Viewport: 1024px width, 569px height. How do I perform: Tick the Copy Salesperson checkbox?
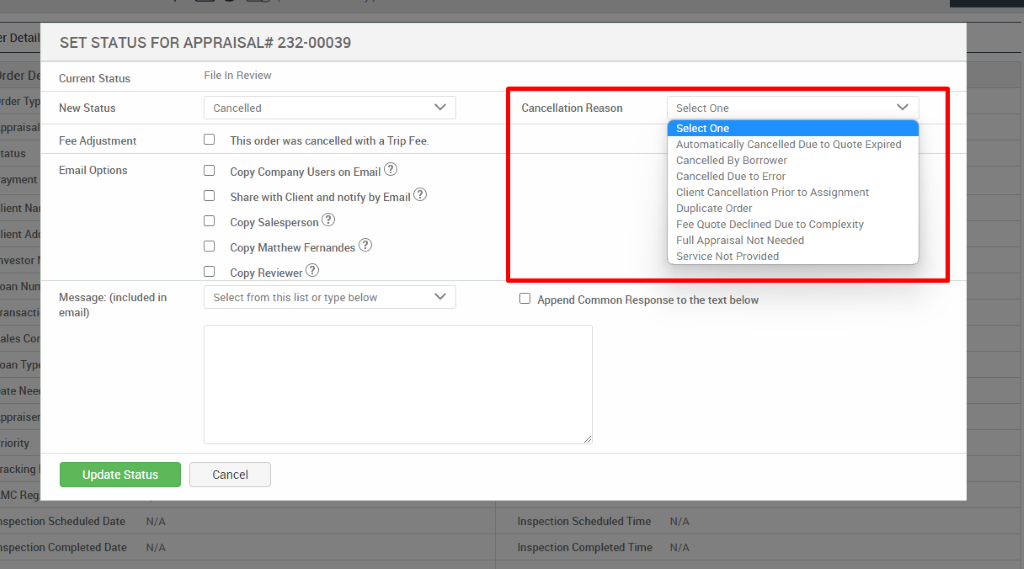[209, 221]
